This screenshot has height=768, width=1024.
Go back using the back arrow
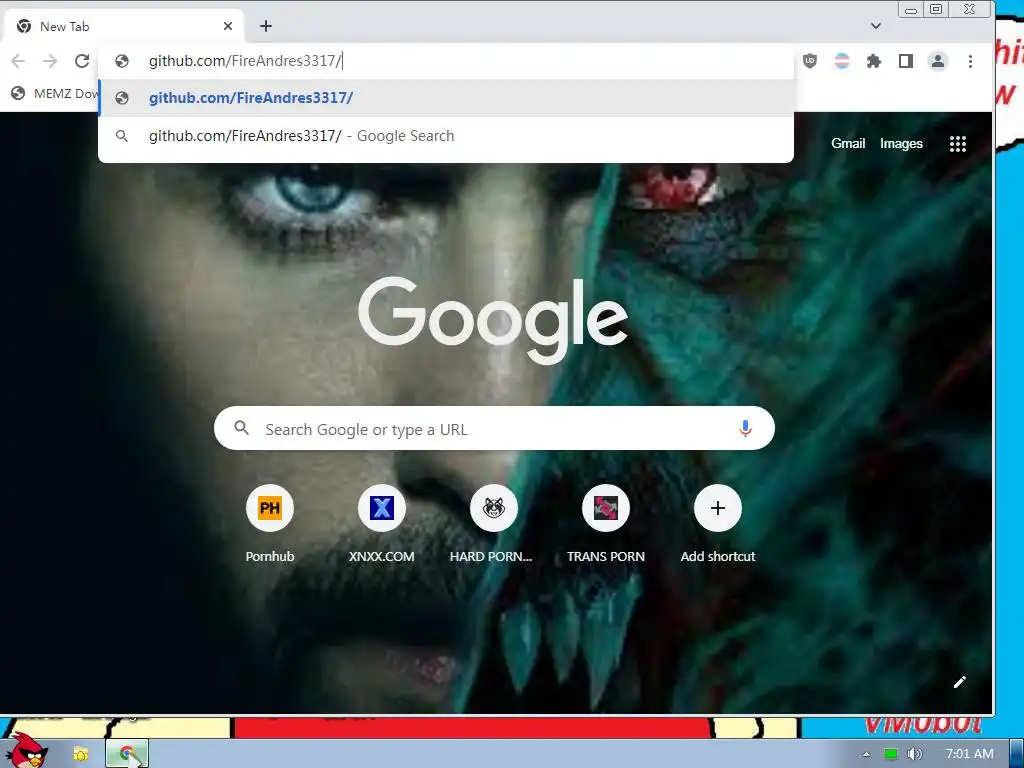[x=18, y=61]
